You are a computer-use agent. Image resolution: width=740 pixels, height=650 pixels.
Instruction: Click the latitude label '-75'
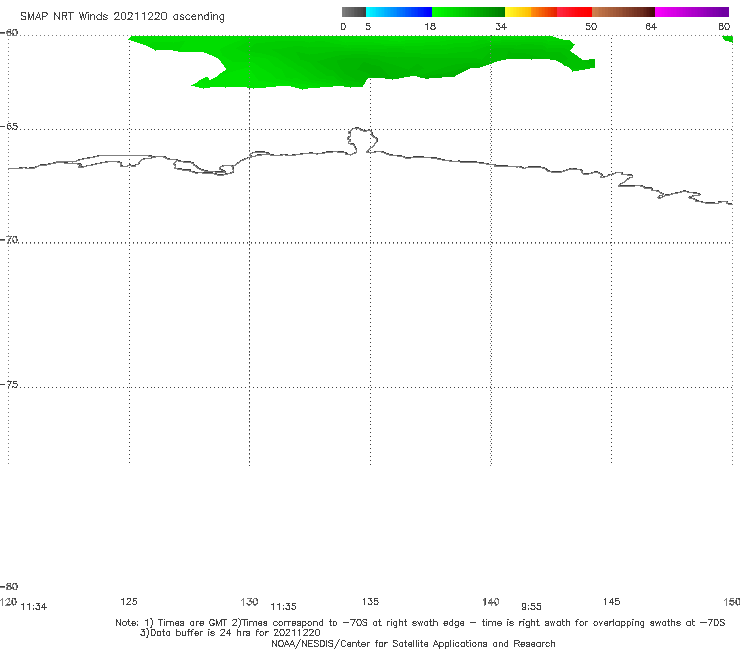click(9, 384)
